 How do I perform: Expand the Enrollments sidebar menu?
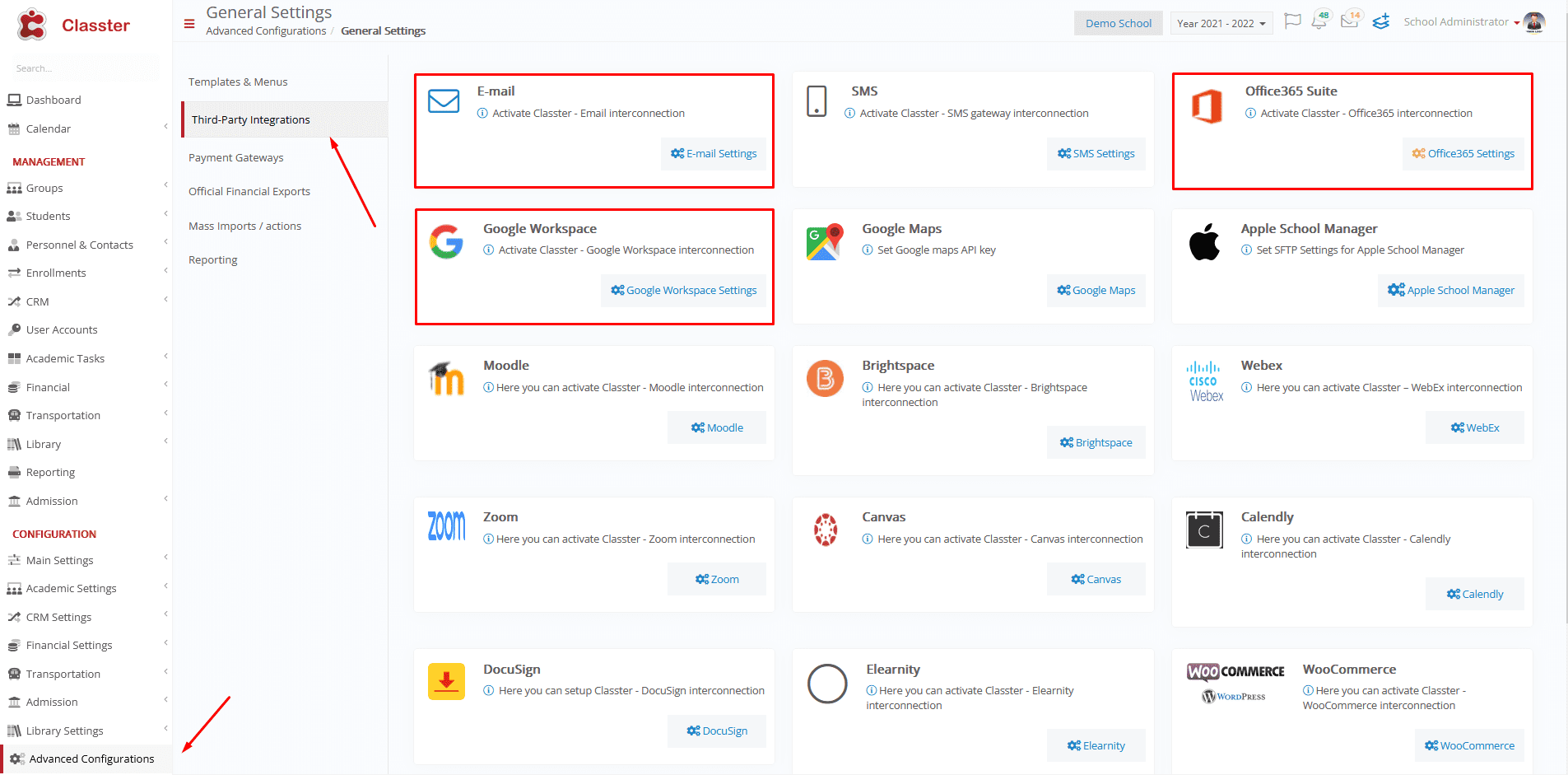(86, 273)
